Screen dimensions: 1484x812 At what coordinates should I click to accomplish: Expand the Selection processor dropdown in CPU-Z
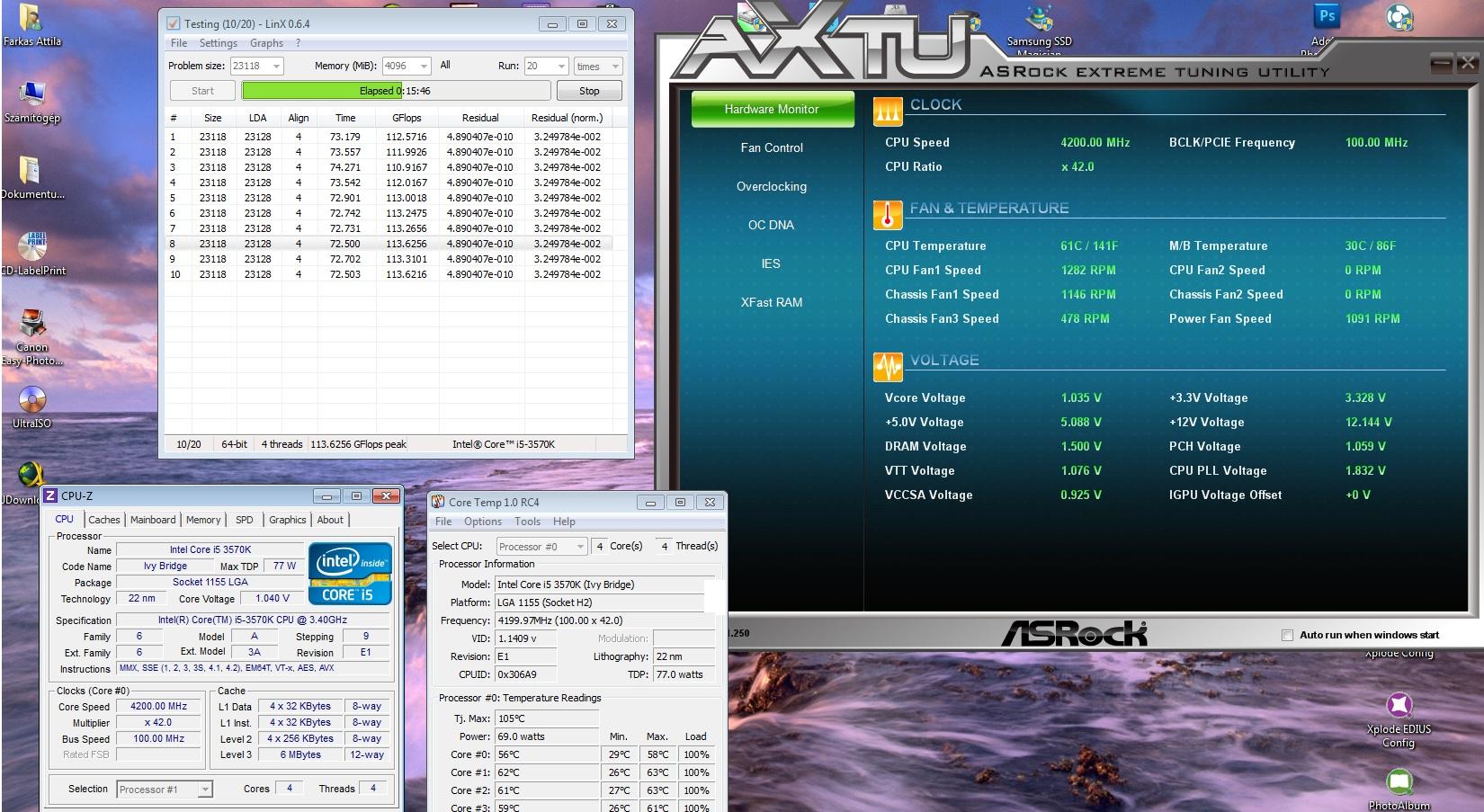click(x=165, y=790)
